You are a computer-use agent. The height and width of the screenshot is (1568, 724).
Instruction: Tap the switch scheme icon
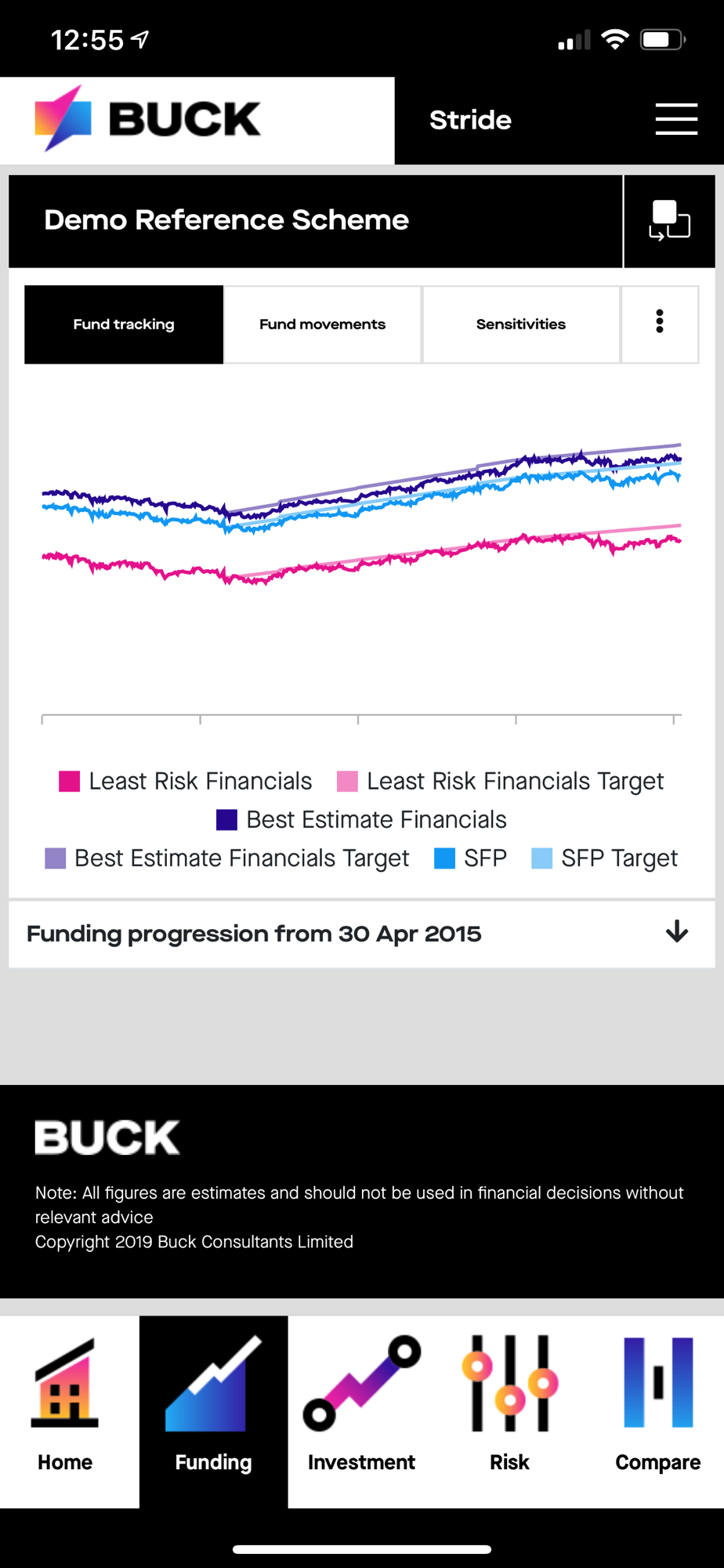(669, 220)
